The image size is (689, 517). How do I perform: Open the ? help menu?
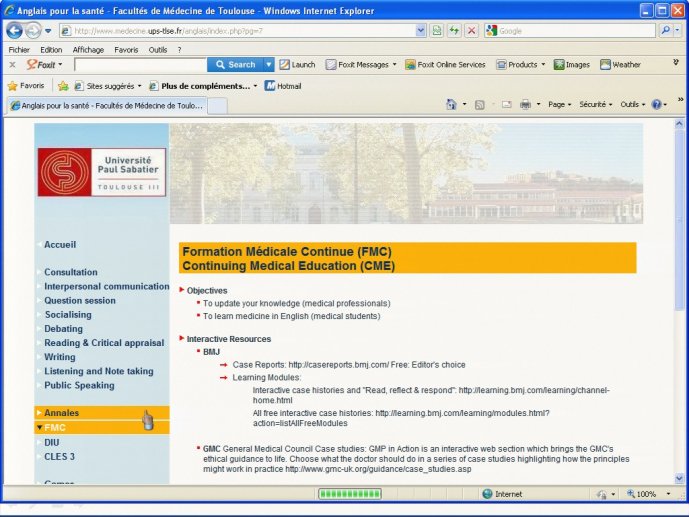[x=179, y=50]
